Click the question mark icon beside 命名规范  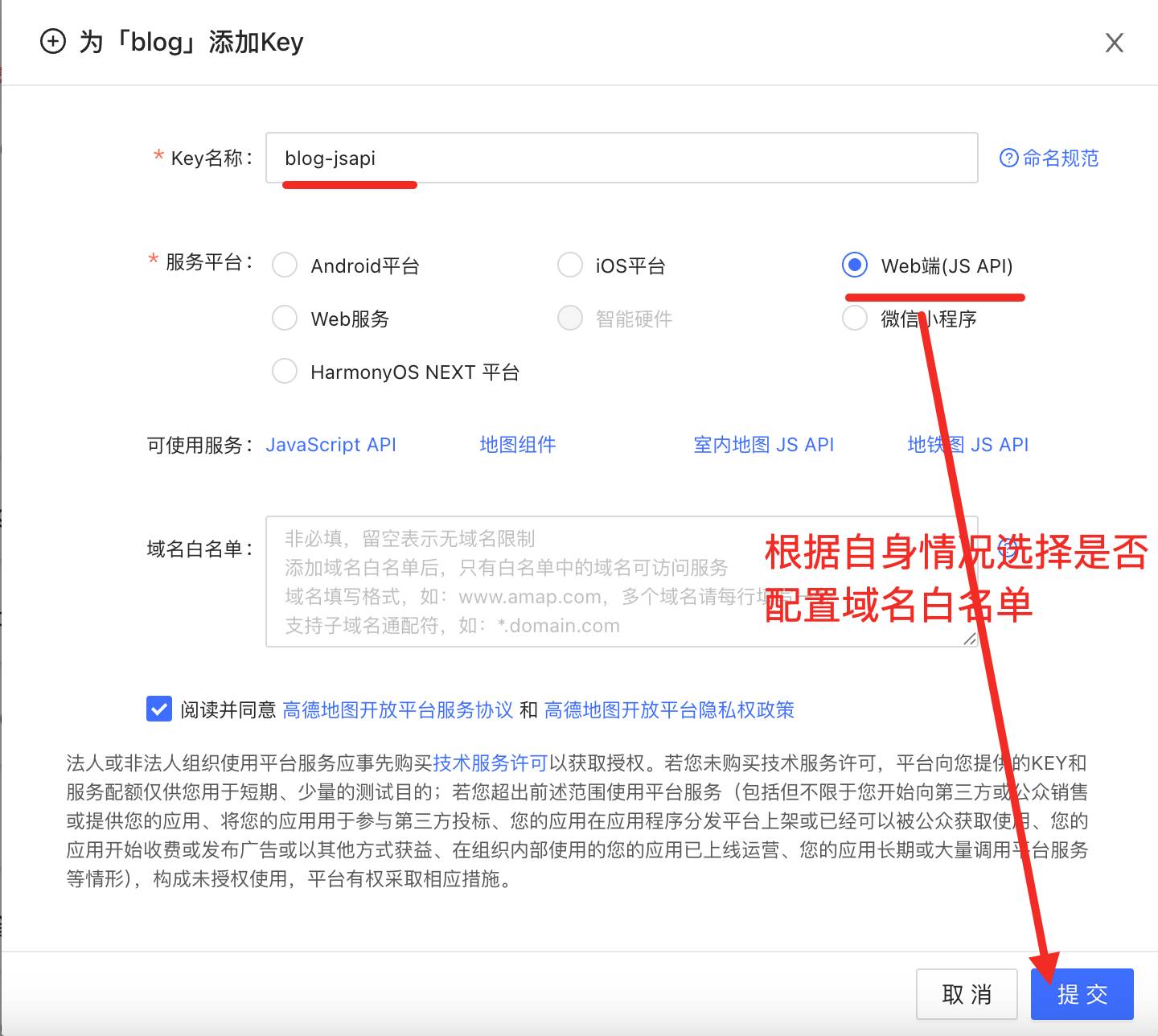click(1008, 158)
